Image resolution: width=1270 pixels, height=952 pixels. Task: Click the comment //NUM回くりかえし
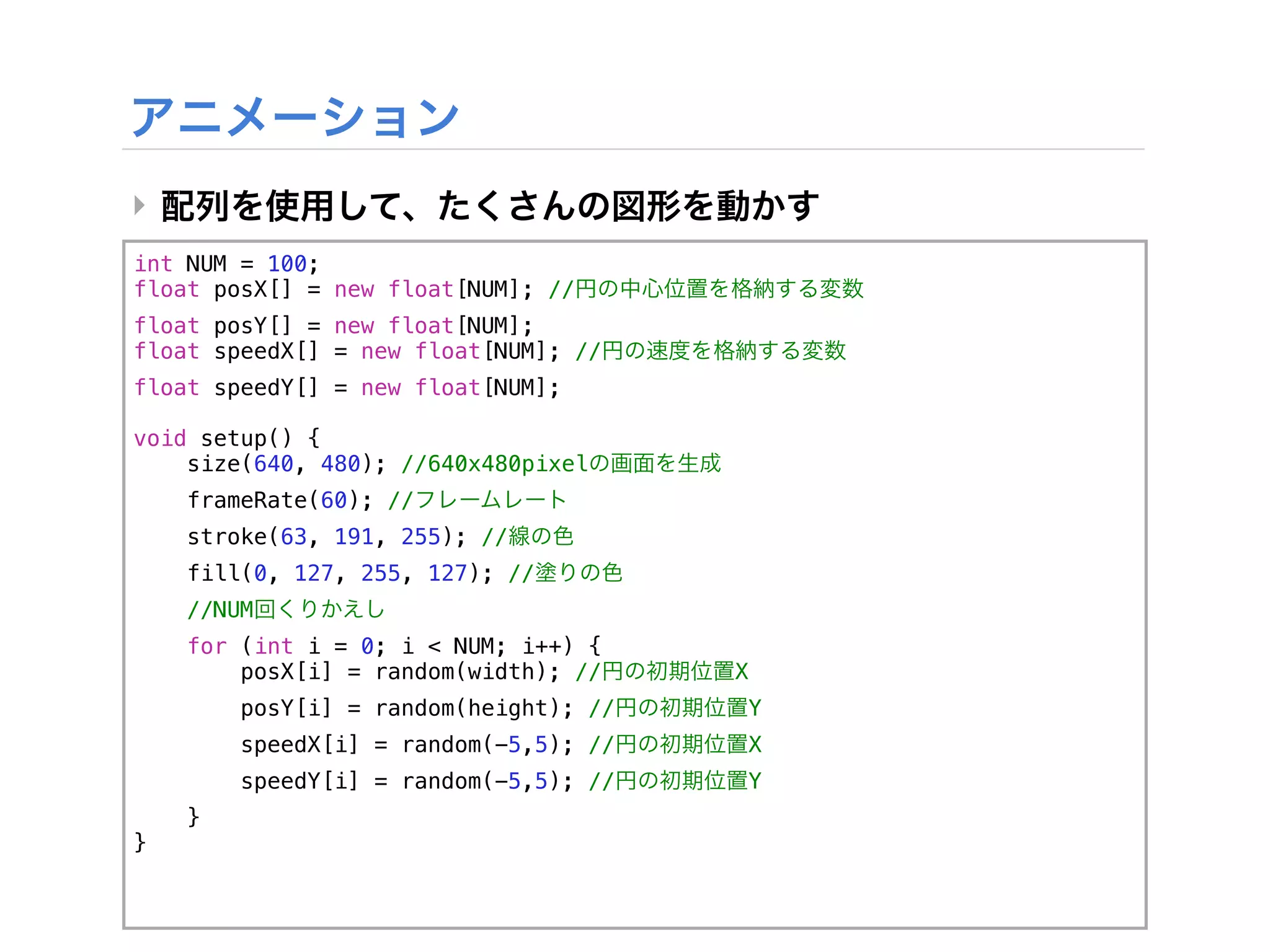point(286,610)
